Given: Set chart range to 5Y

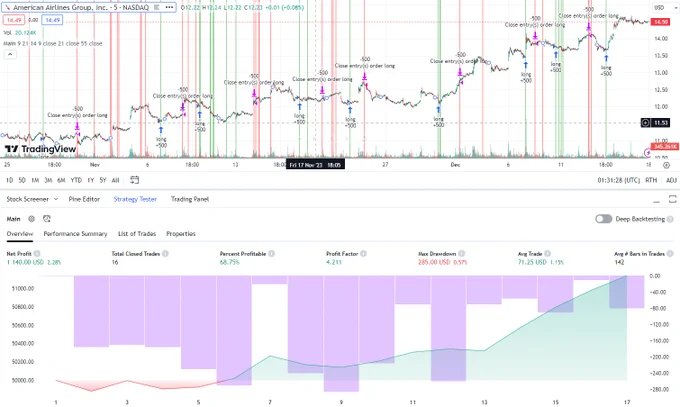Looking at the screenshot, I should (102, 180).
